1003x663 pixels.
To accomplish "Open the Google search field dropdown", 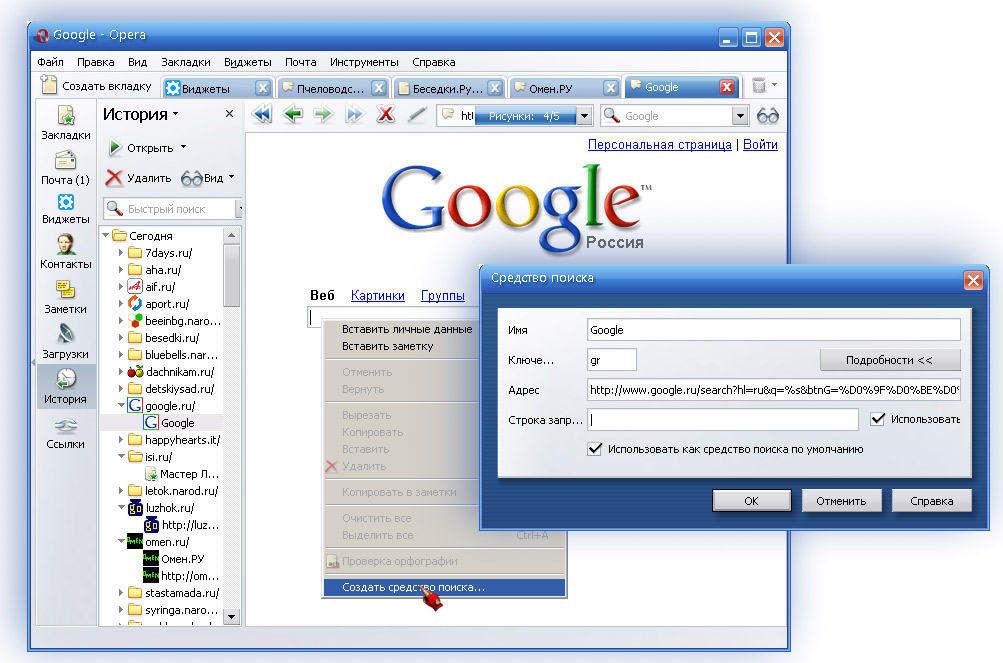I will (x=740, y=116).
